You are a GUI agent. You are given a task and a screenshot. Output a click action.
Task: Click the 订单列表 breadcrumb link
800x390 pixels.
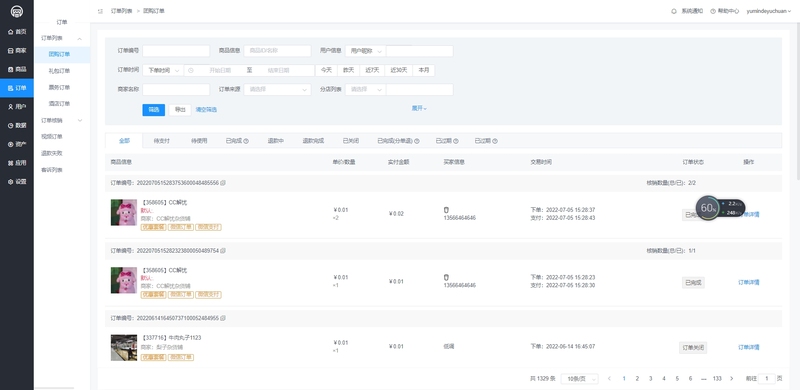tap(120, 11)
